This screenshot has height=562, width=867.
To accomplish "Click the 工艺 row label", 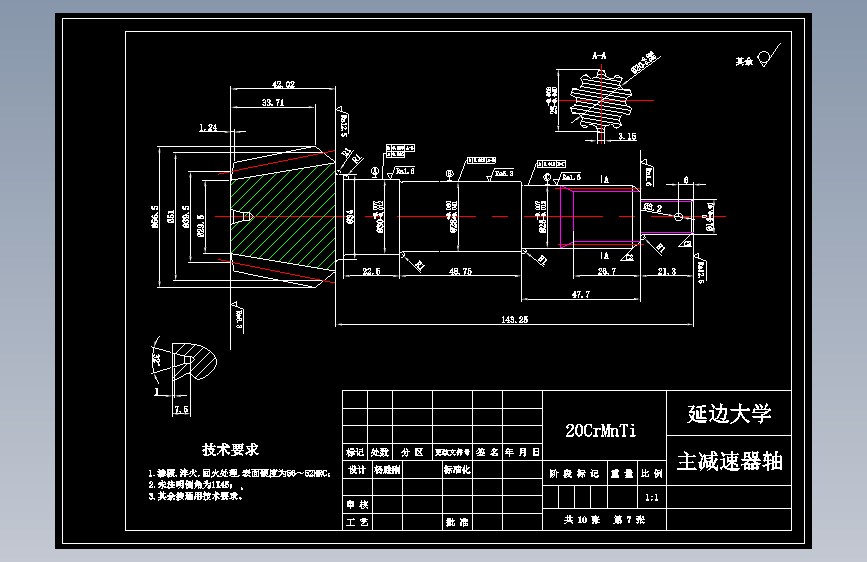I will (357, 522).
